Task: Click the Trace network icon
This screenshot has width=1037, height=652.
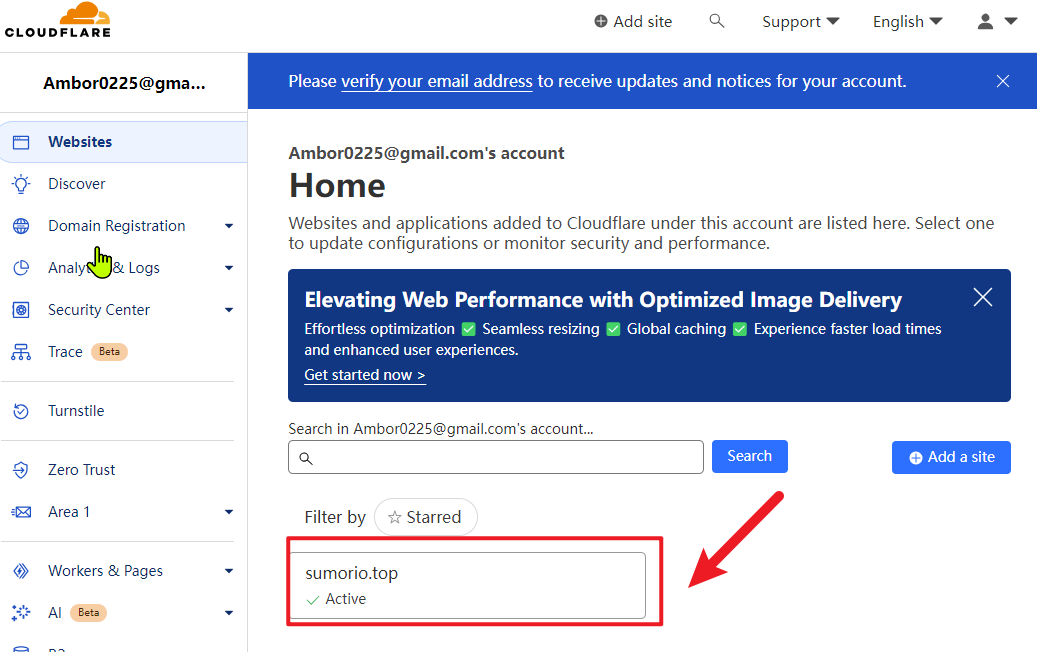Action: coord(21,352)
